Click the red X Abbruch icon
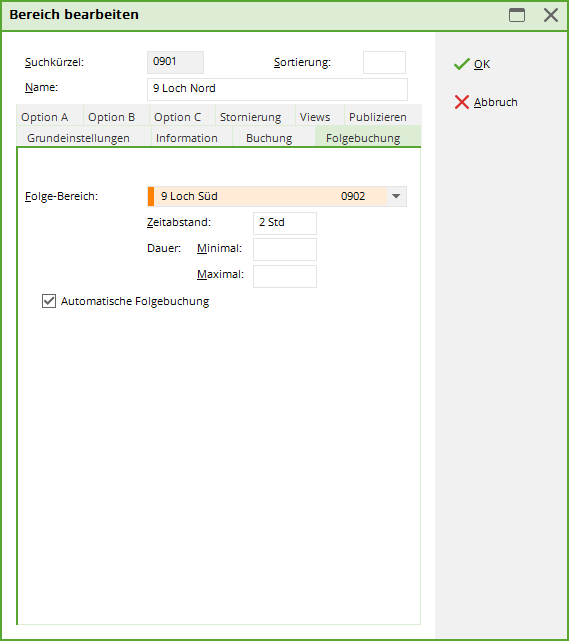Viewport: 569px width, 641px height. tap(462, 102)
